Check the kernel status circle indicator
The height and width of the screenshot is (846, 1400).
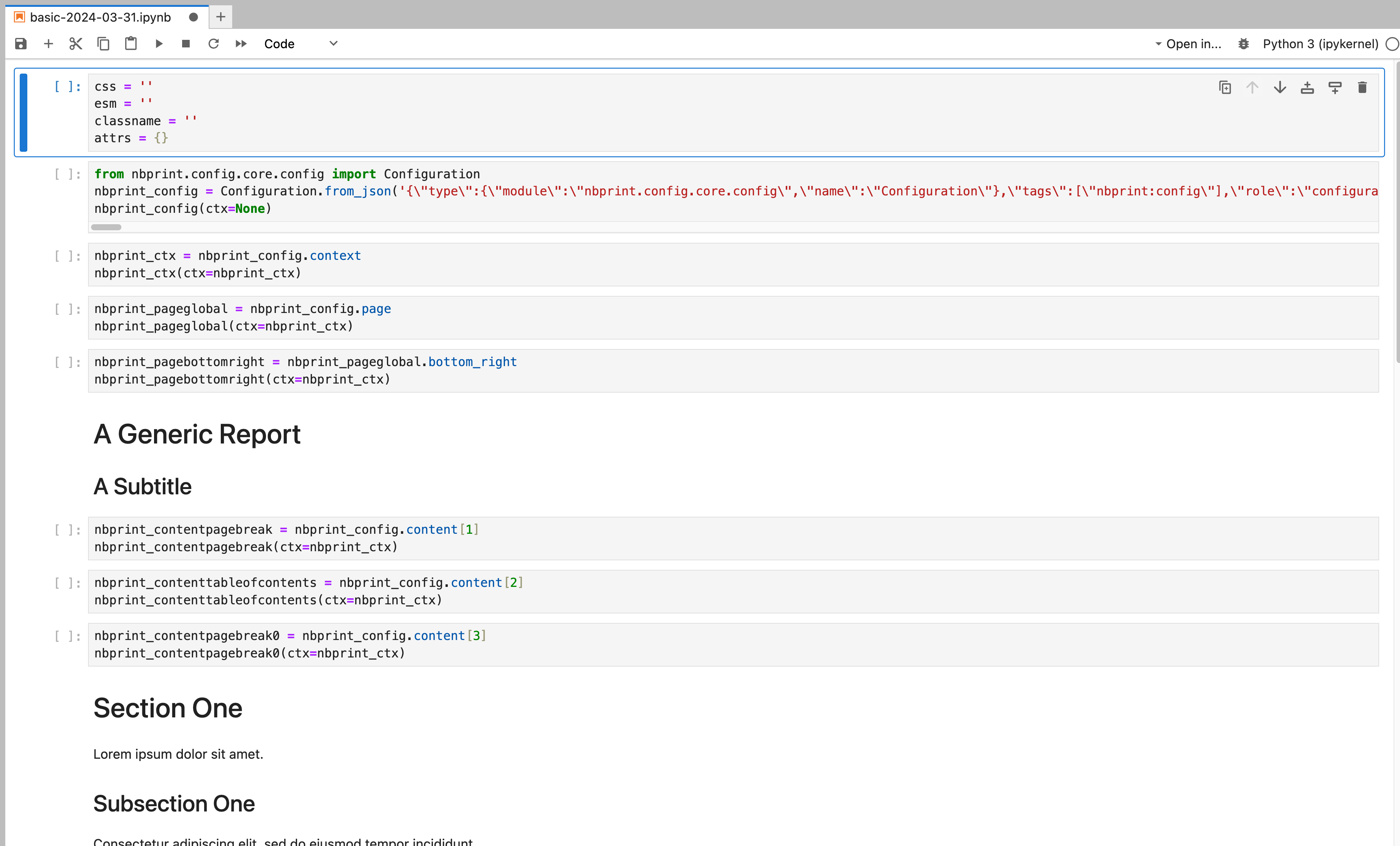click(1392, 44)
